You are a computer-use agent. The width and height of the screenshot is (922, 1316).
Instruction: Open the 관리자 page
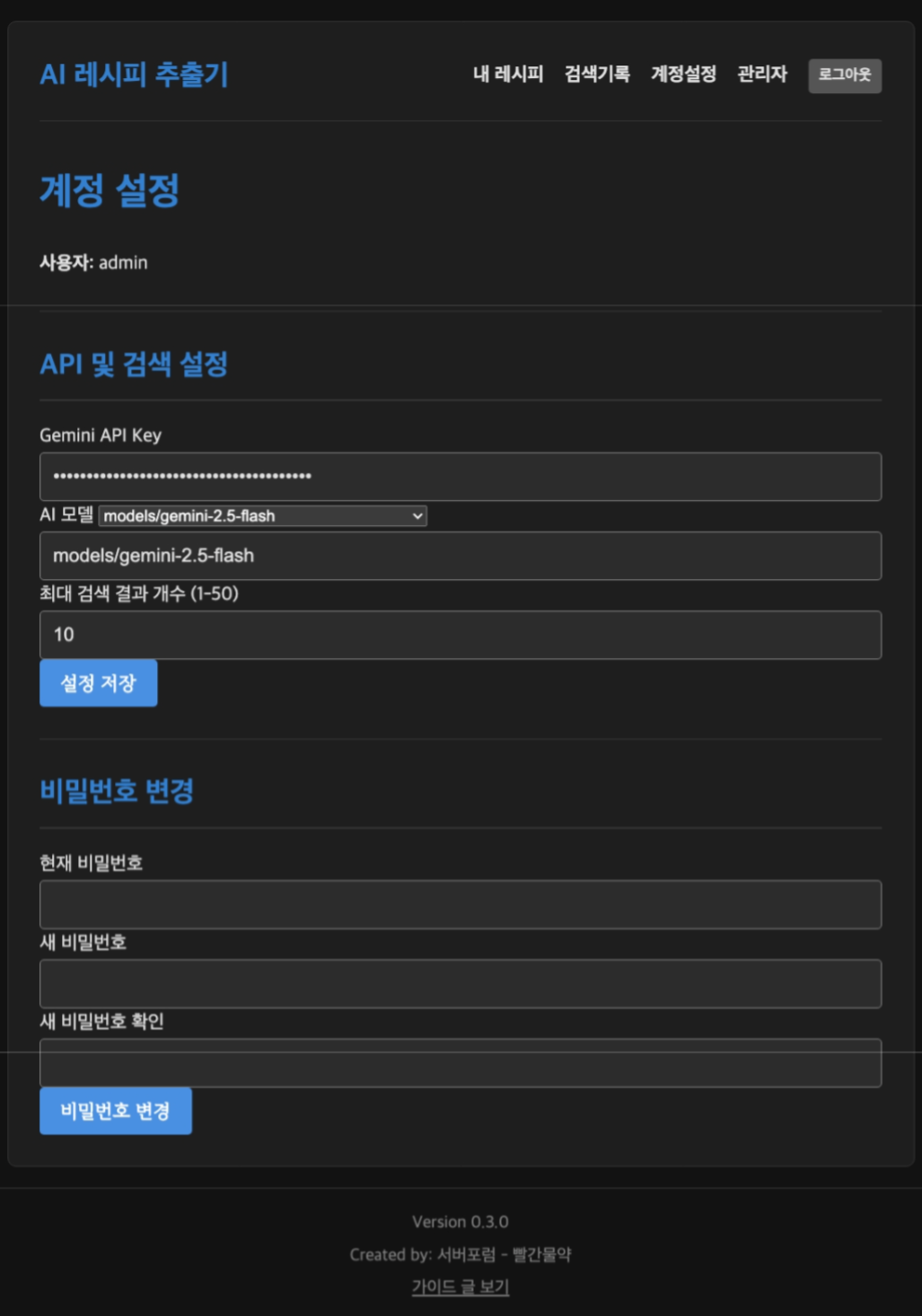tap(761, 75)
